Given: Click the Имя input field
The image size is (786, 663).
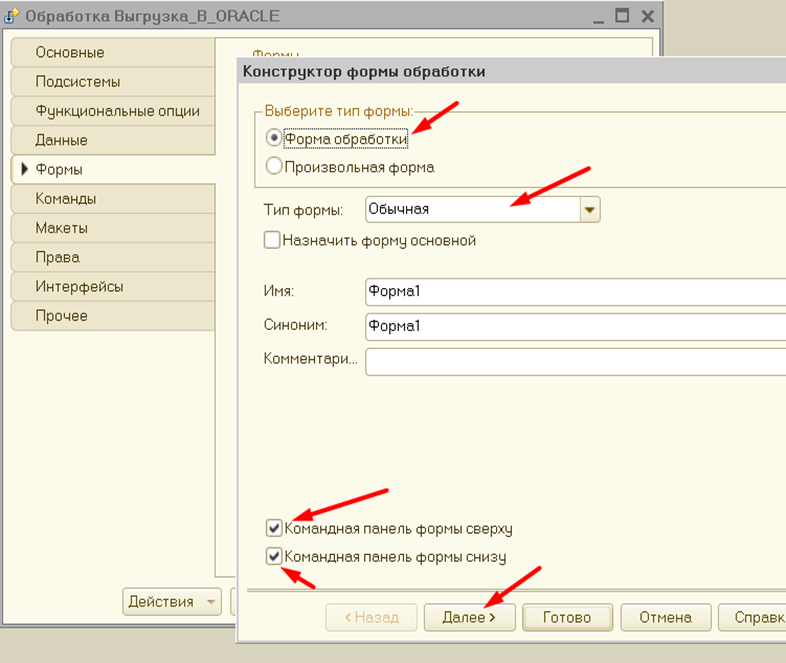Looking at the screenshot, I should [575, 292].
